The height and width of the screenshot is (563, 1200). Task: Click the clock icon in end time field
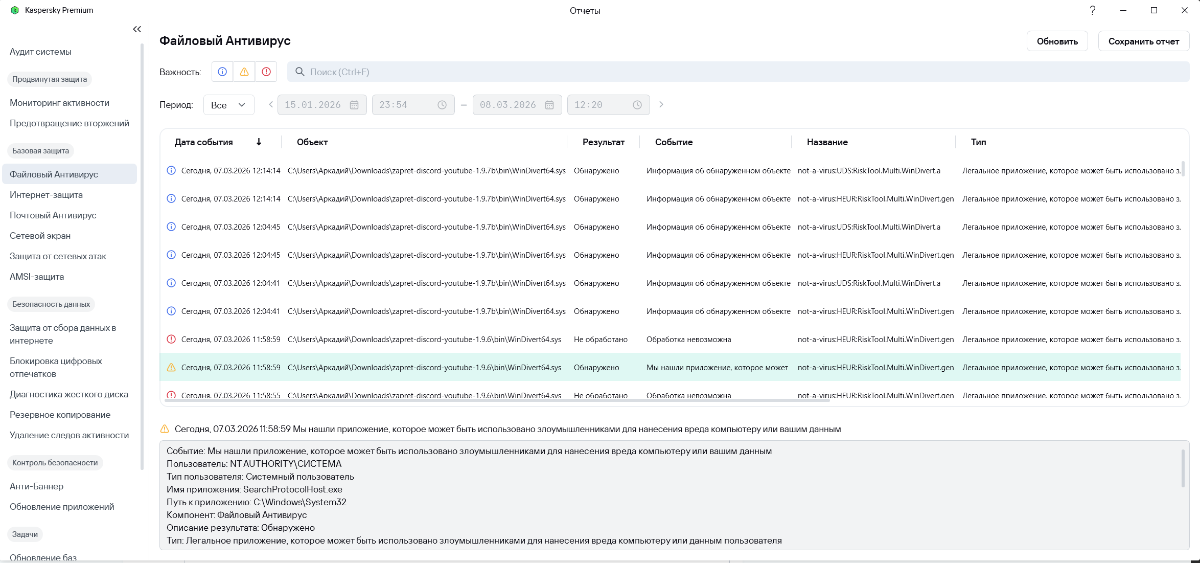click(636, 105)
